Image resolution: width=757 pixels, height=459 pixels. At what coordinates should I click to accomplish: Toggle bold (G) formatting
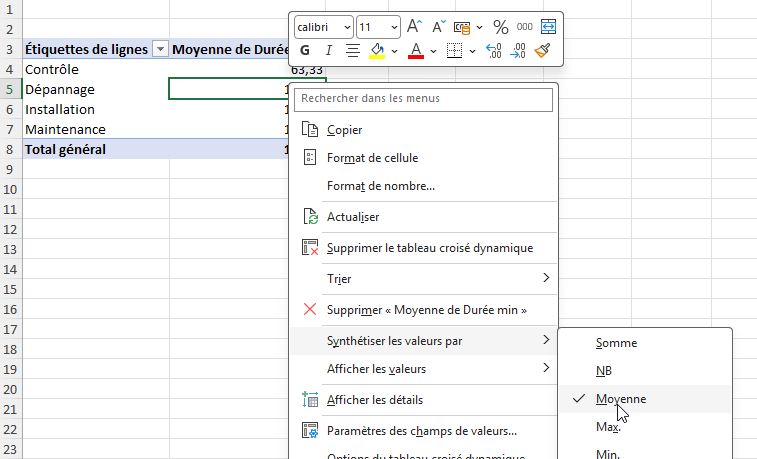[305, 50]
